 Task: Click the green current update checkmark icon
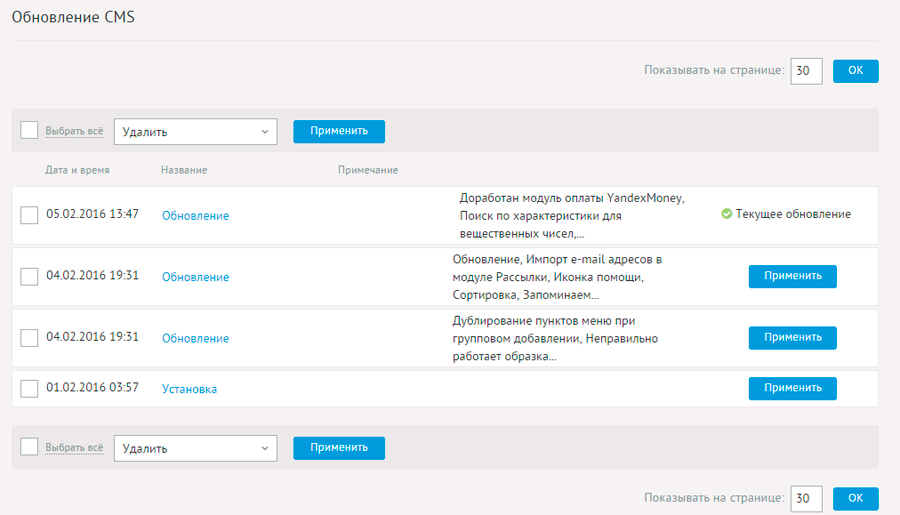(x=726, y=214)
